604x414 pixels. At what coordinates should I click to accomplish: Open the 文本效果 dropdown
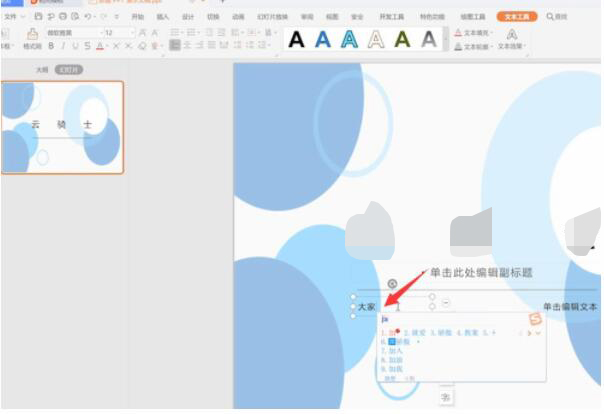512,39
